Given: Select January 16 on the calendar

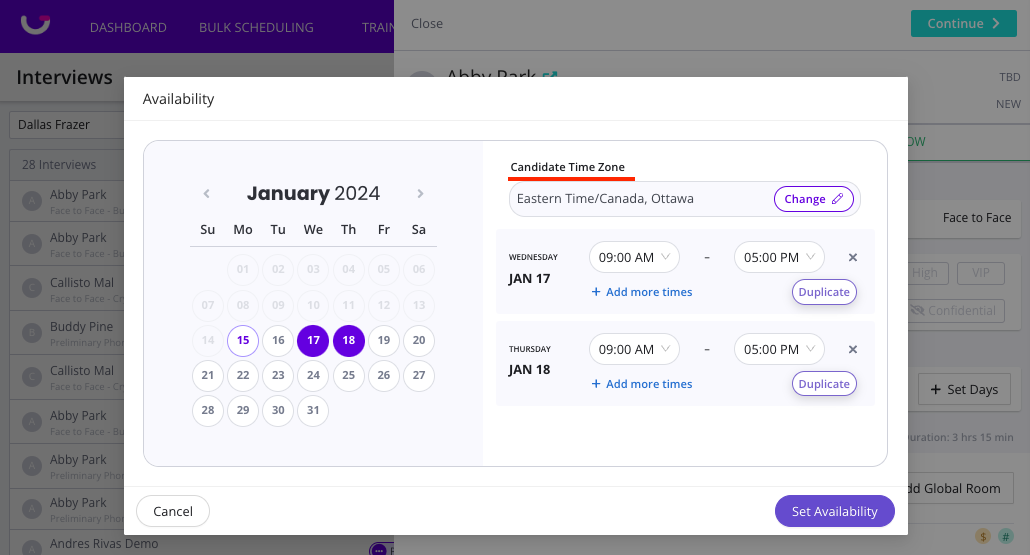Looking at the screenshot, I should (278, 340).
